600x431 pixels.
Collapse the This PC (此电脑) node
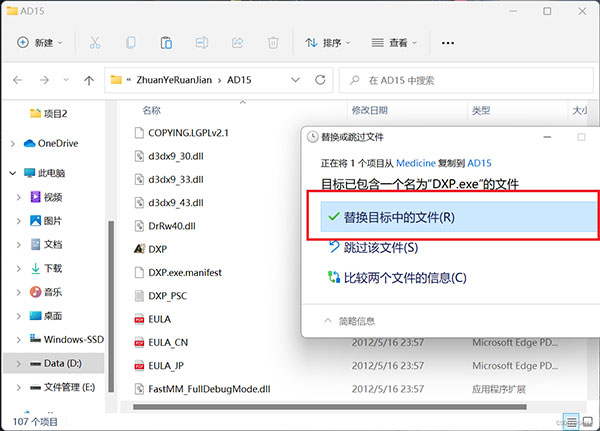coord(13,173)
